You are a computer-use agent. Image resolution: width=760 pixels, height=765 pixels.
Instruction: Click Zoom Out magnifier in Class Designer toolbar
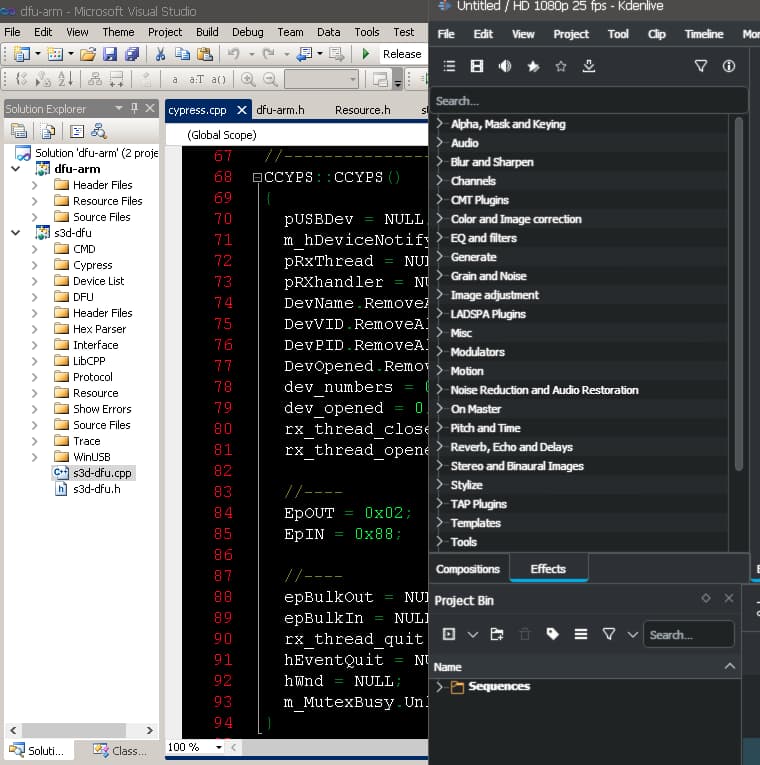[x=270, y=79]
